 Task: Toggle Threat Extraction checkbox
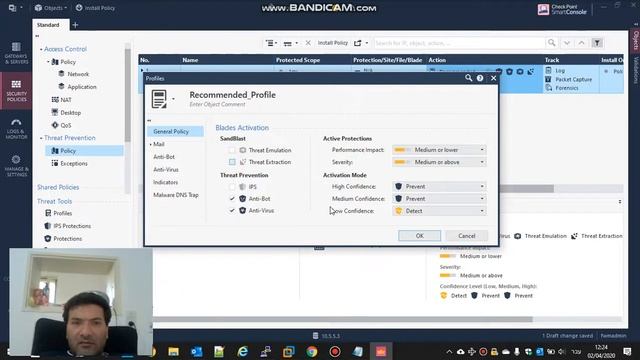(x=232, y=162)
